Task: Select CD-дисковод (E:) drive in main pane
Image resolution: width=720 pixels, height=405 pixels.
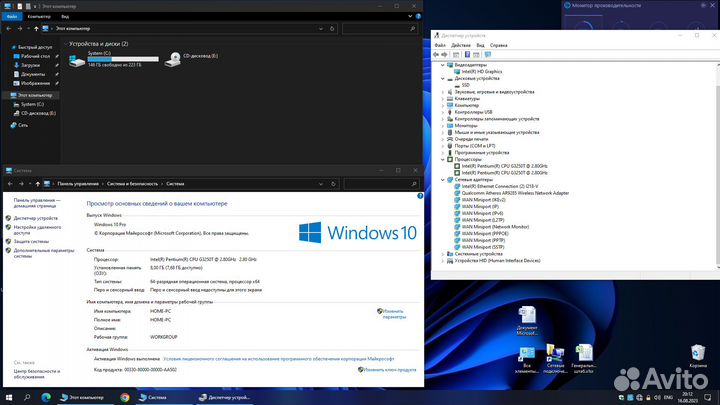Action: (191, 59)
